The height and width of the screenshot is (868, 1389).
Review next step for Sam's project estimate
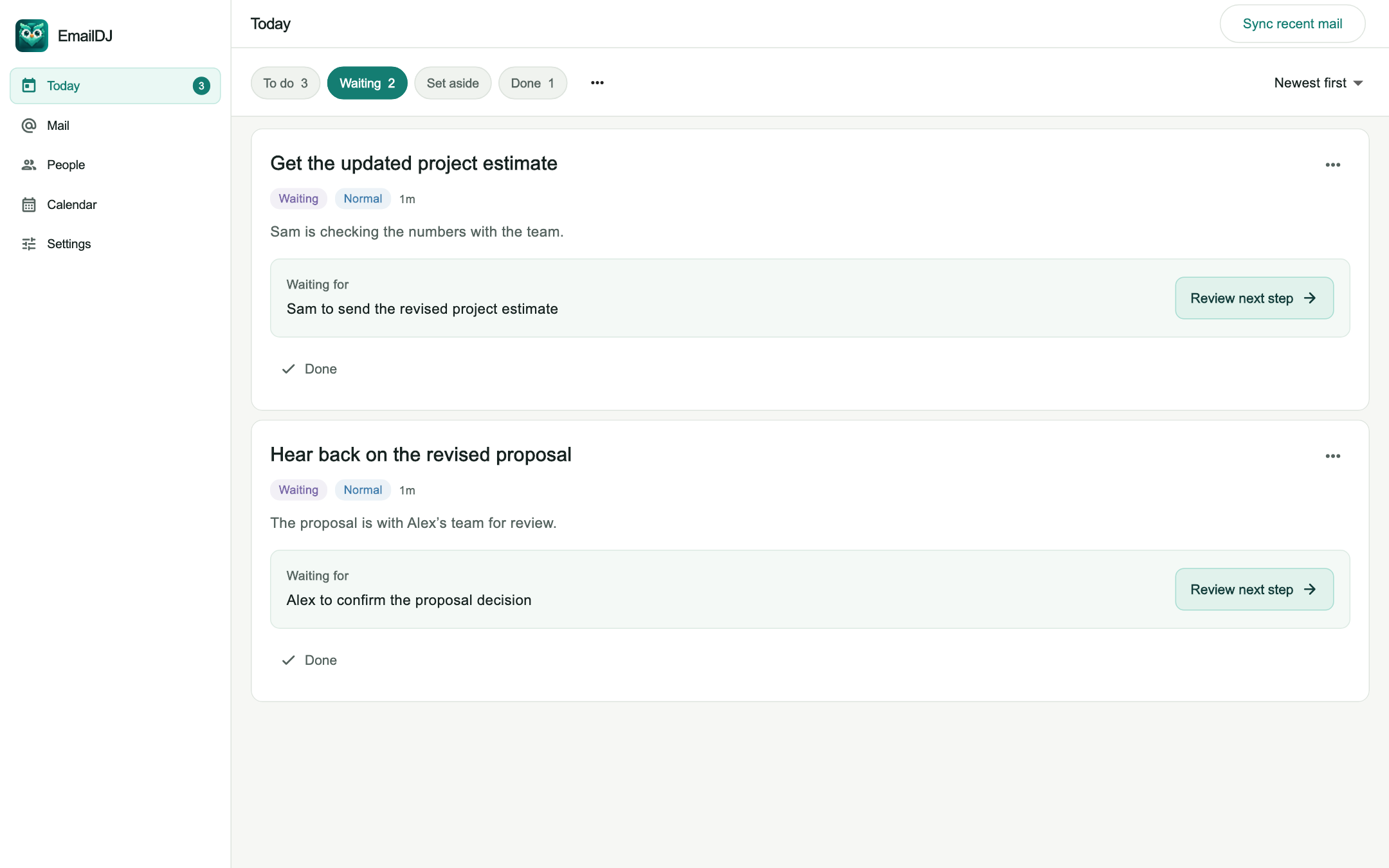[x=1254, y=298]
